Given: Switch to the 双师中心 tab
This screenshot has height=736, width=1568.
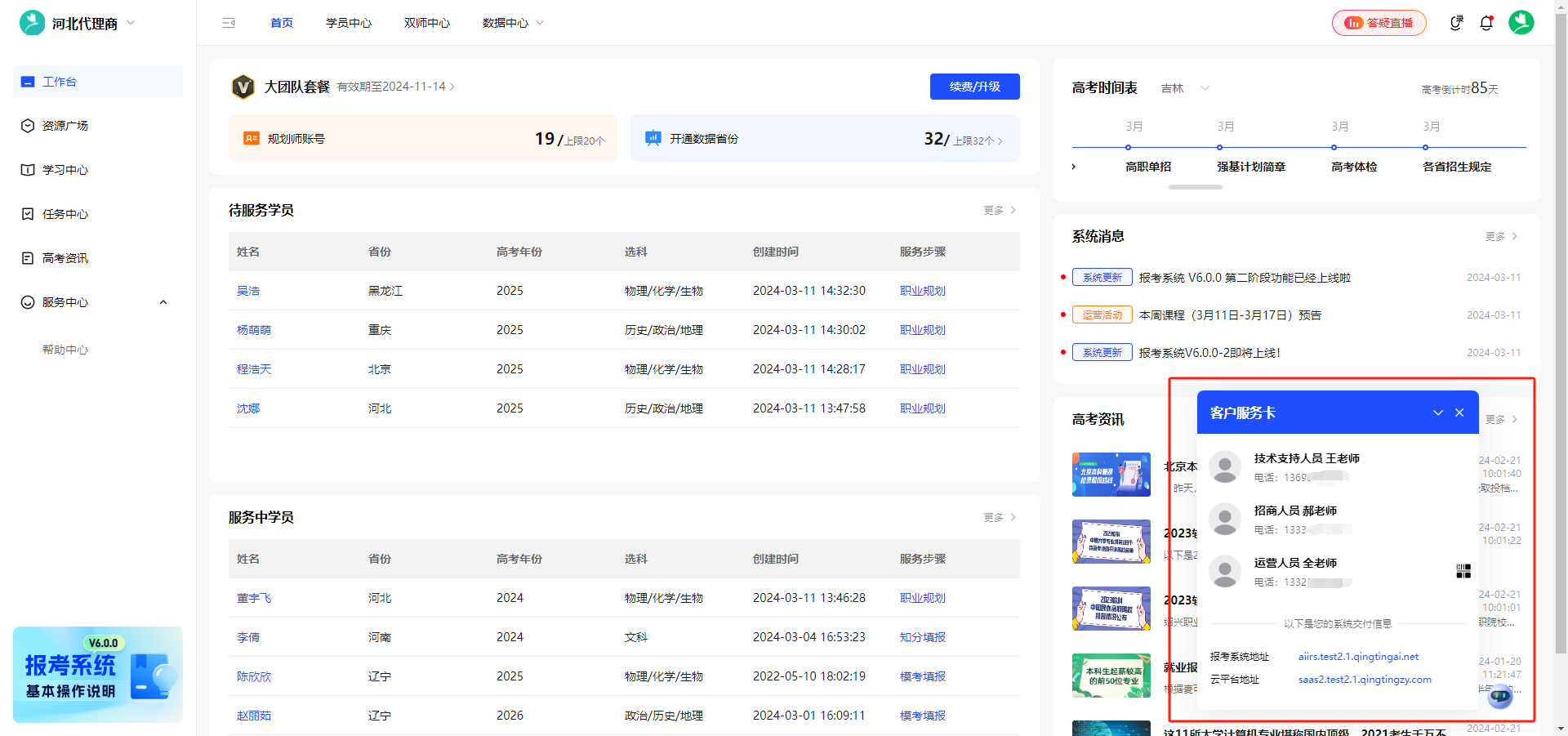Looking at the screenshot, I should tap(426, 23).
